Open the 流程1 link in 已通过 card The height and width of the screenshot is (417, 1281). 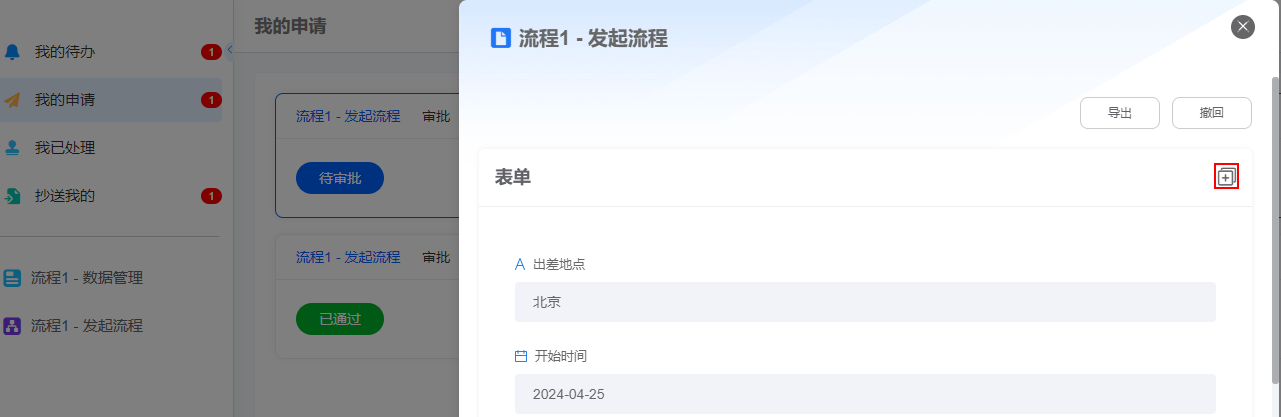coord(348,257)
